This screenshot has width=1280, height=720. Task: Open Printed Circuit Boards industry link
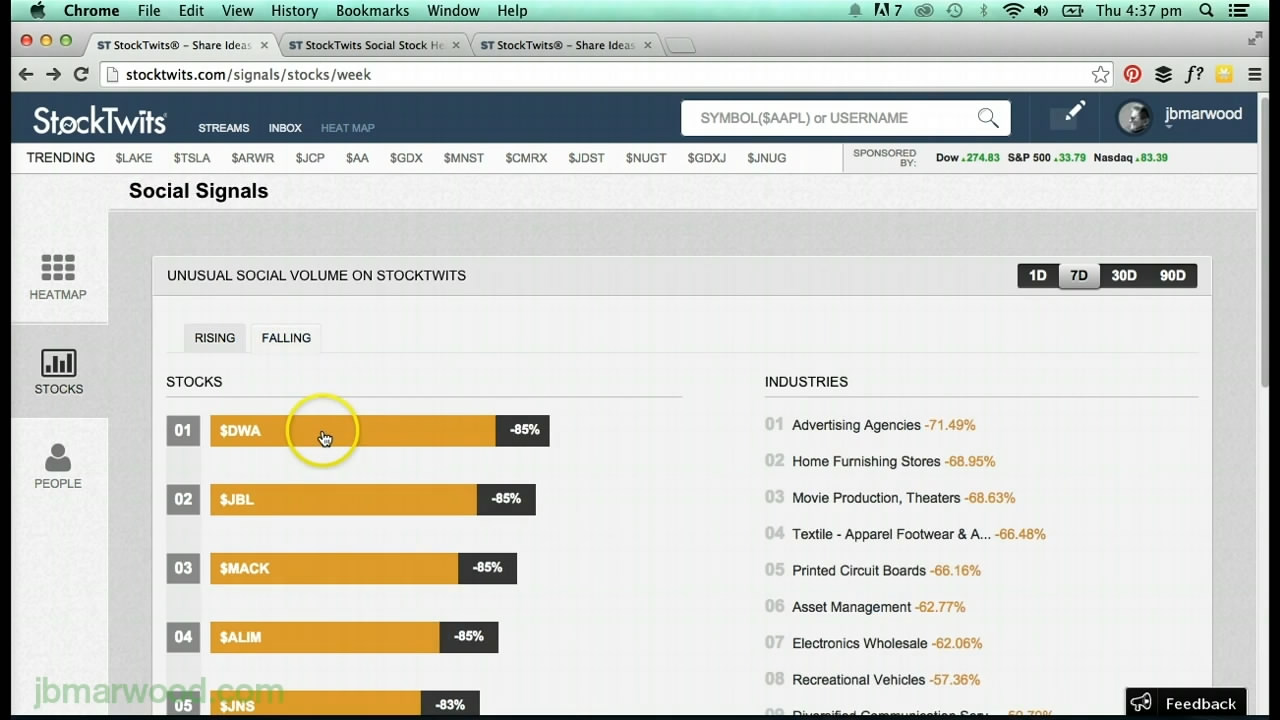tap(859, 570)
